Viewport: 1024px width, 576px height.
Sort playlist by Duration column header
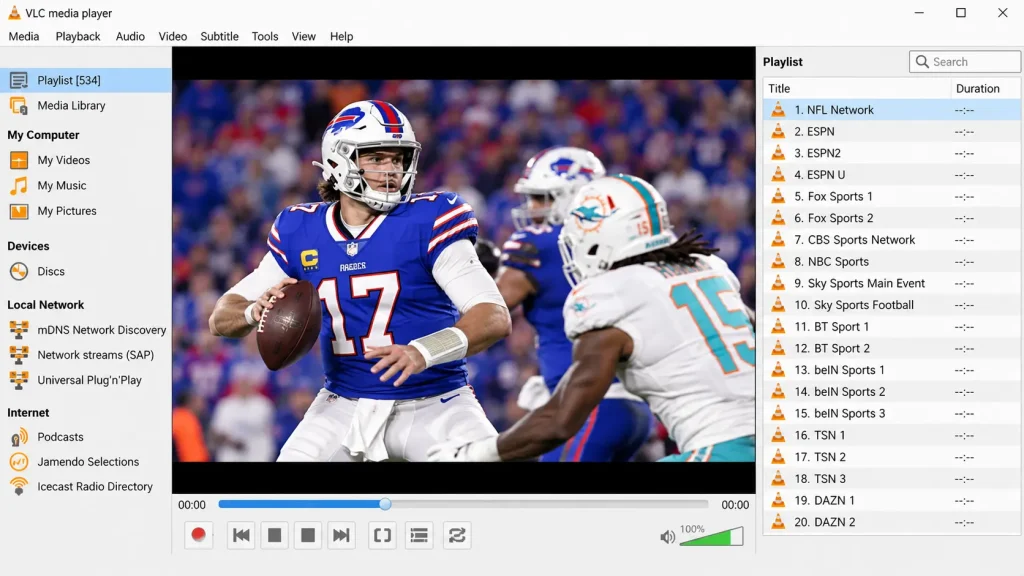coord(985,89)
